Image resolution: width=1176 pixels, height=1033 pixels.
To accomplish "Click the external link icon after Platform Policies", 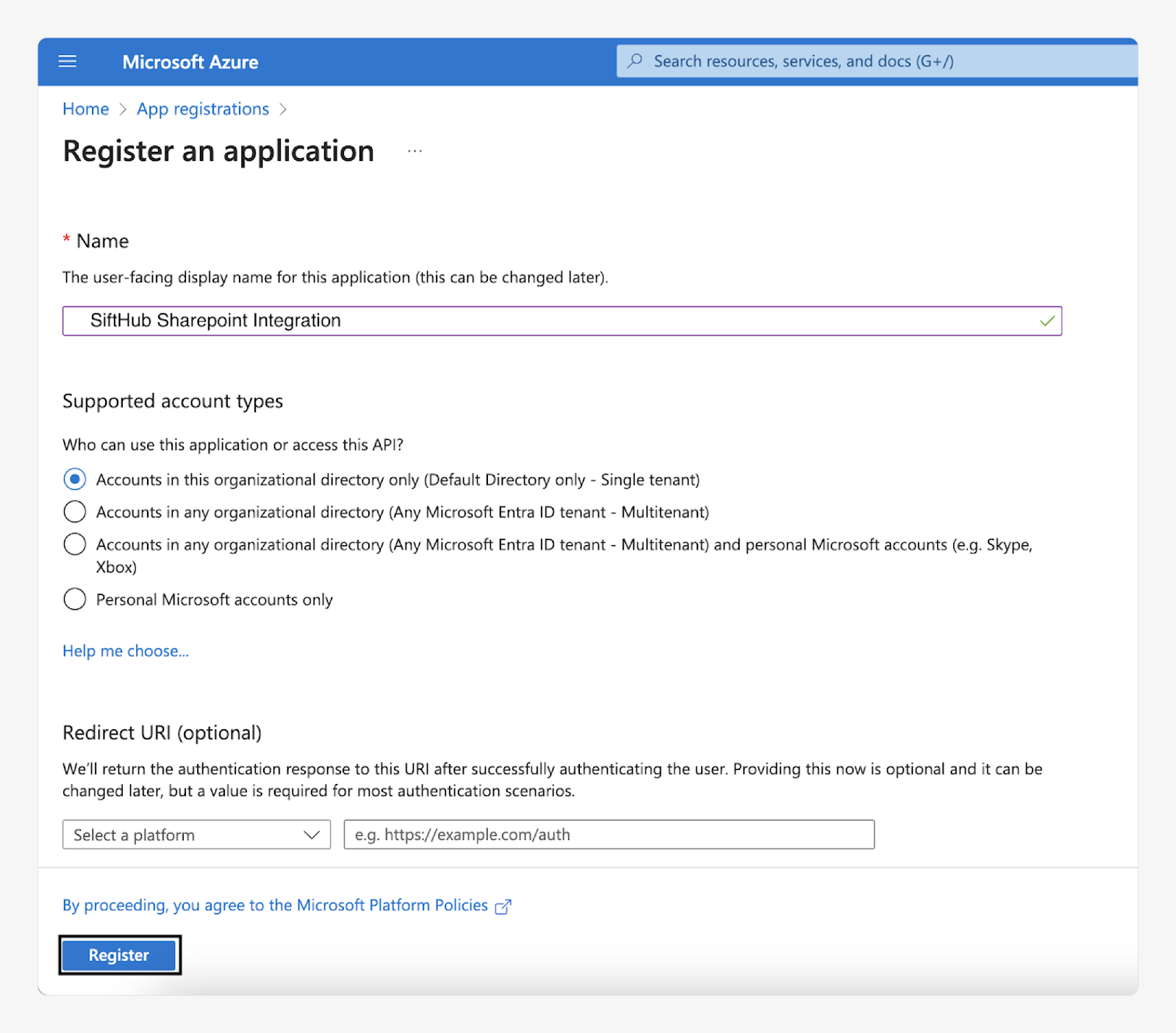I will tap(503, 907).
